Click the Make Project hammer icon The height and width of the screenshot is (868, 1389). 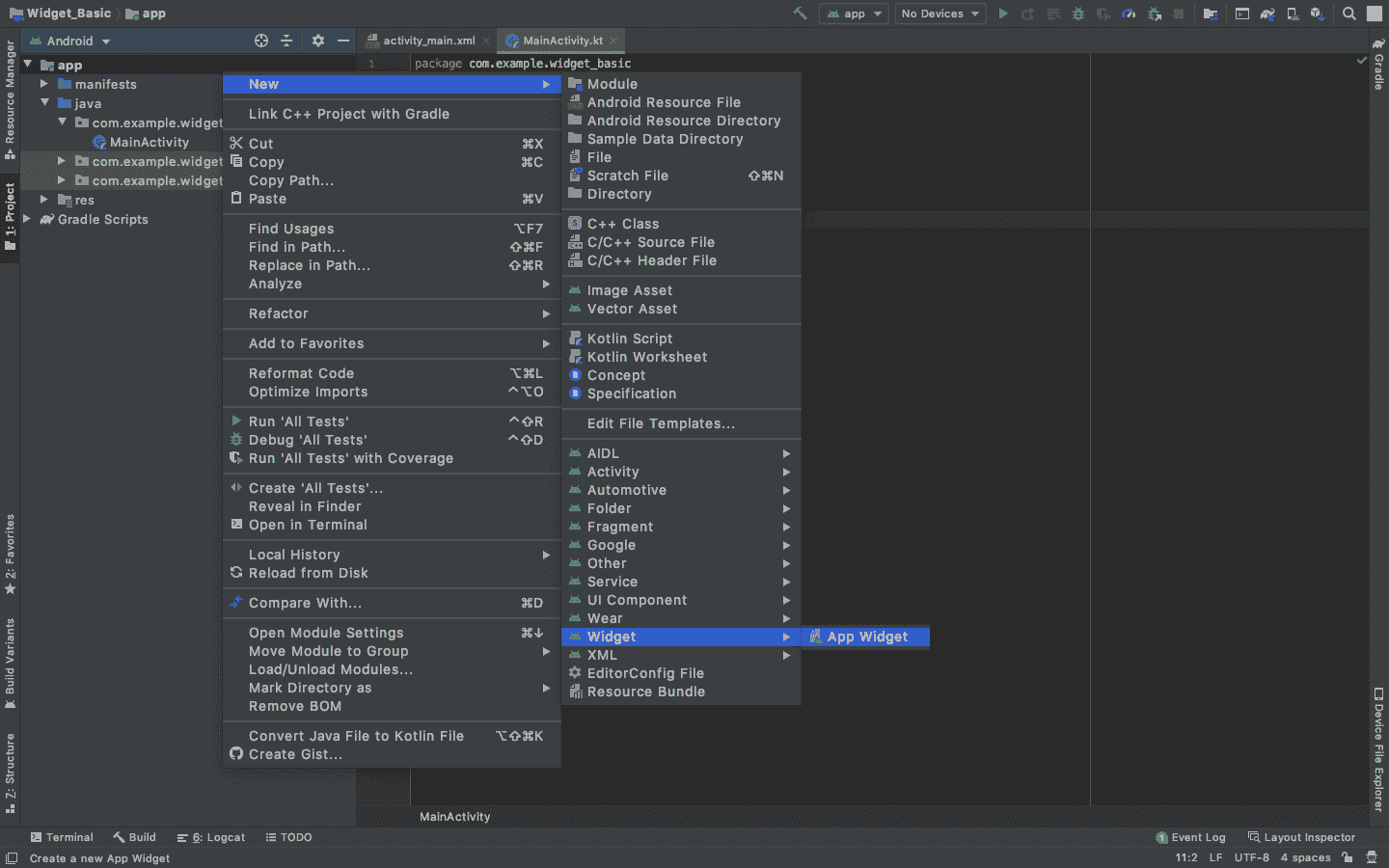(x=800, y=14)
